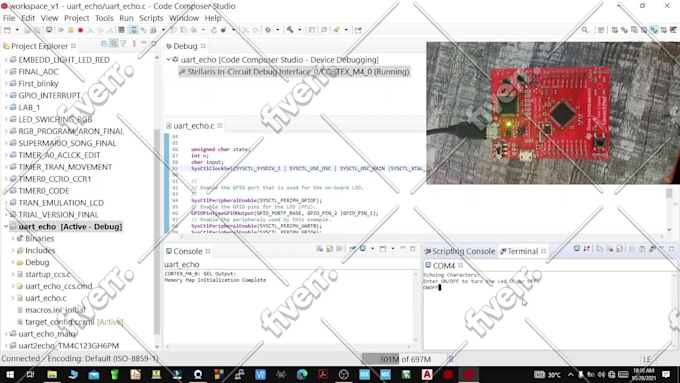Open the Windows notification center icon

(666, 374)
